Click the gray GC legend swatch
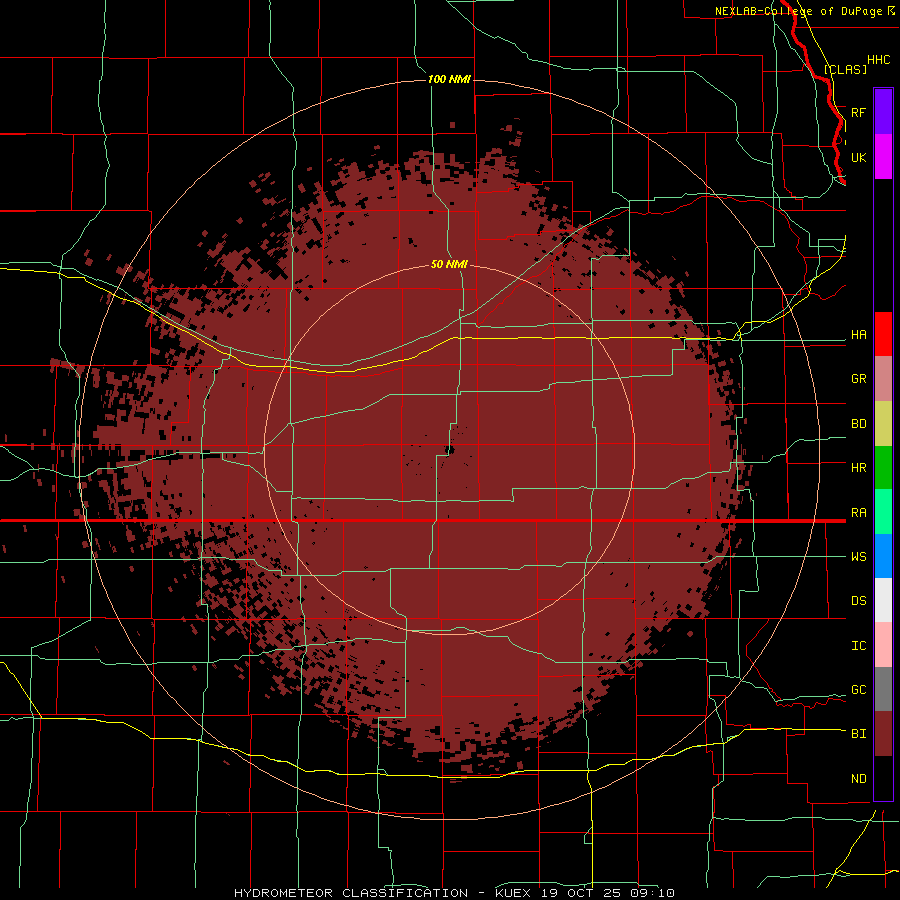Screen dimensions: 900x900 tap(883, 689)
